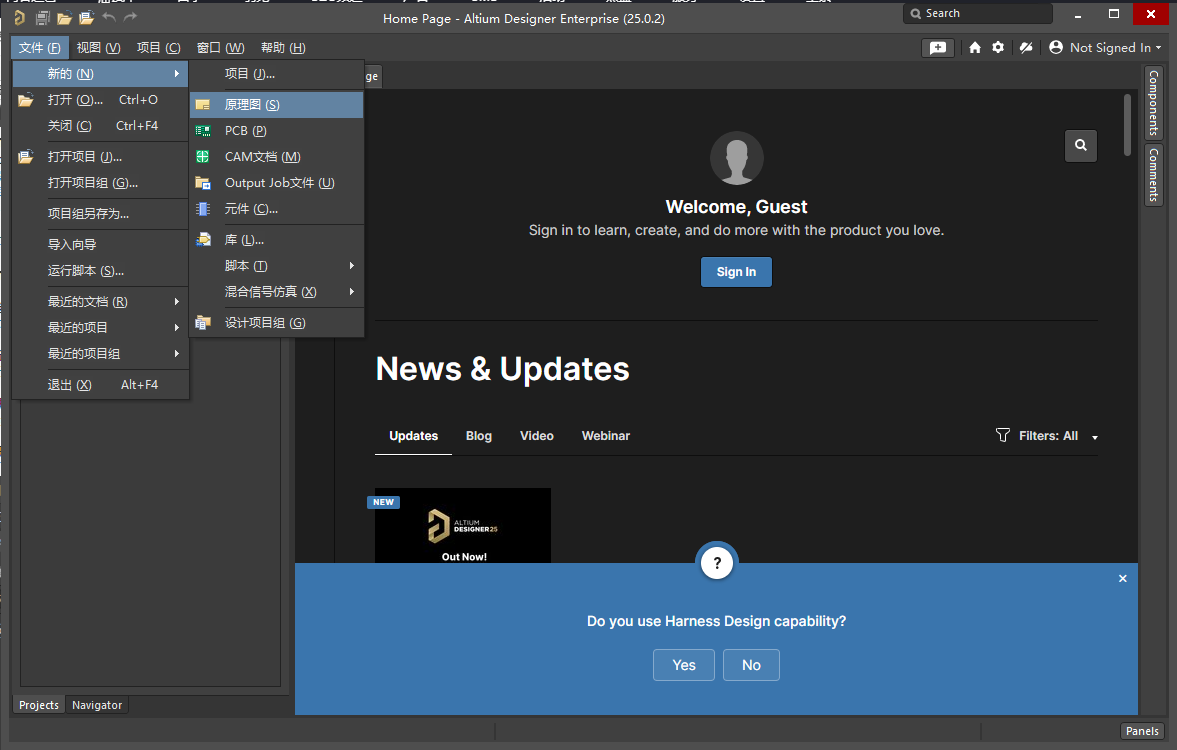Viewport: 1177px width, 750px height.
Task: Click the title bar Search field
Action: [x=977, y=14]
